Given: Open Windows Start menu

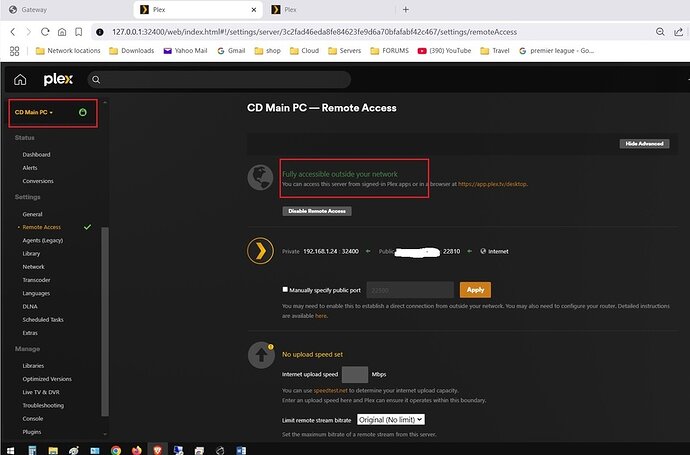Looking at the screenshot, I should tap(10, 450).
